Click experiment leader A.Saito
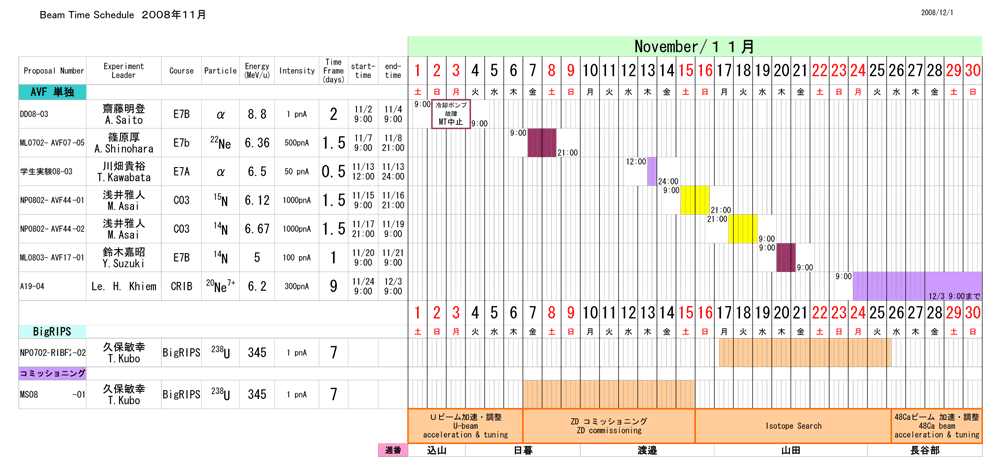The image size is (1000, 472). tap(124, 114)
